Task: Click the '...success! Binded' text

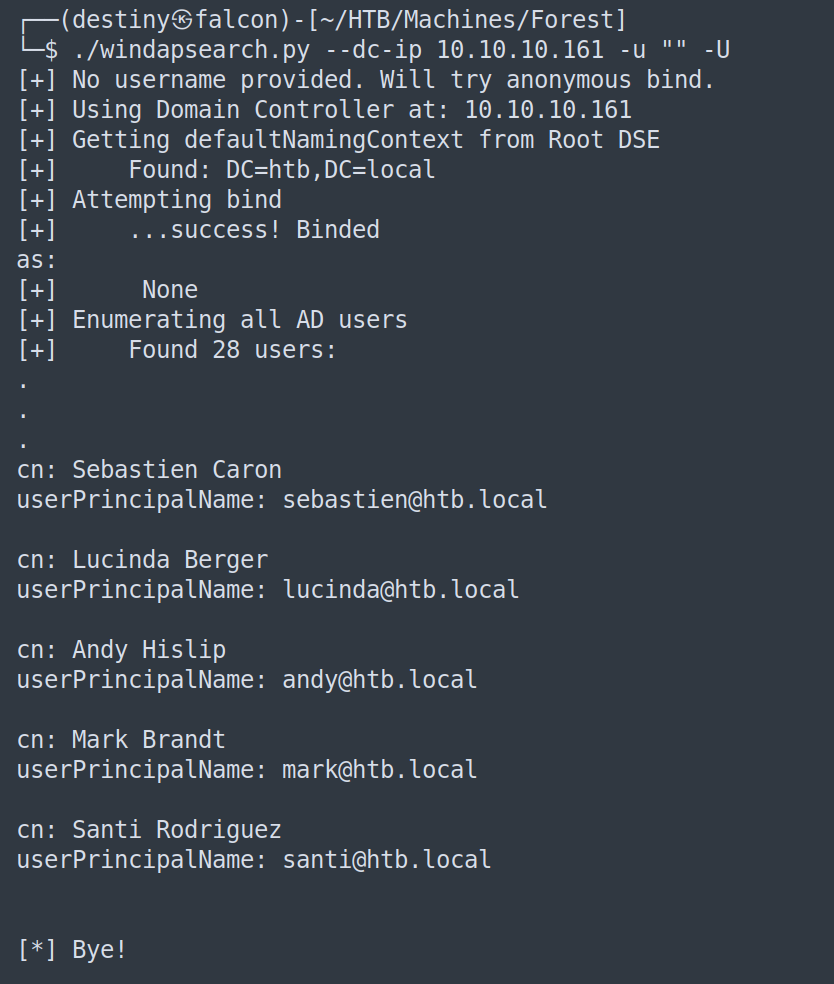Action: [254, 230]
